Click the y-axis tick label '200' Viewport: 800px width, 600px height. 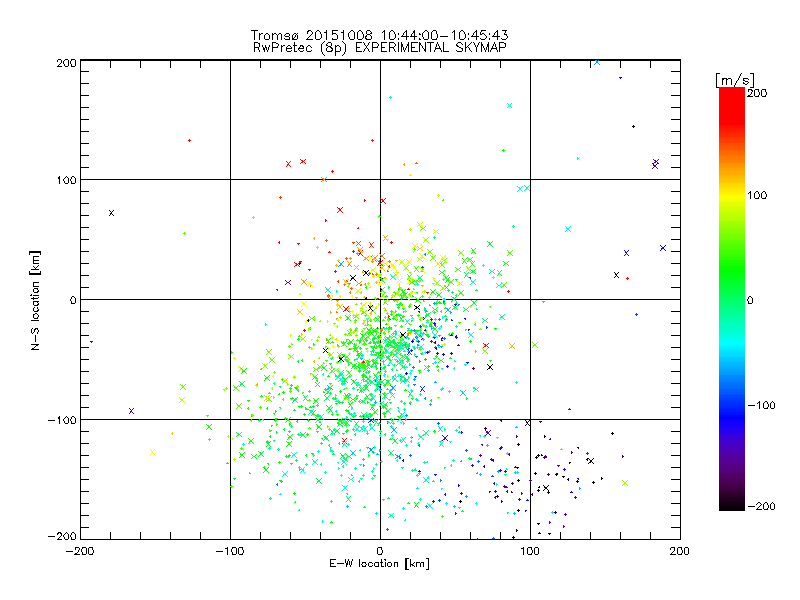(x=66, y=63)
